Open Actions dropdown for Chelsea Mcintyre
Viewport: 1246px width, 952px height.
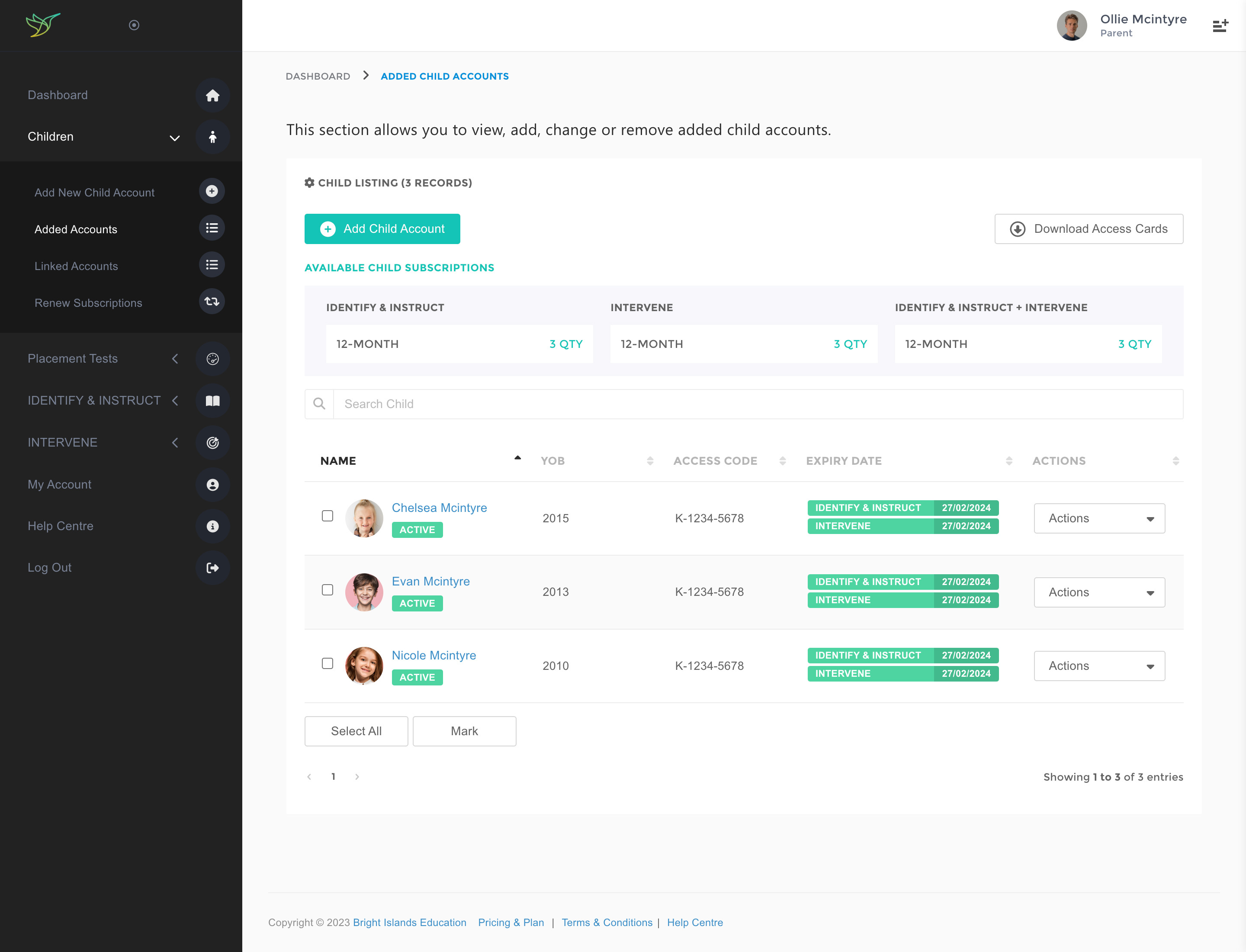tap(1098, 518)
